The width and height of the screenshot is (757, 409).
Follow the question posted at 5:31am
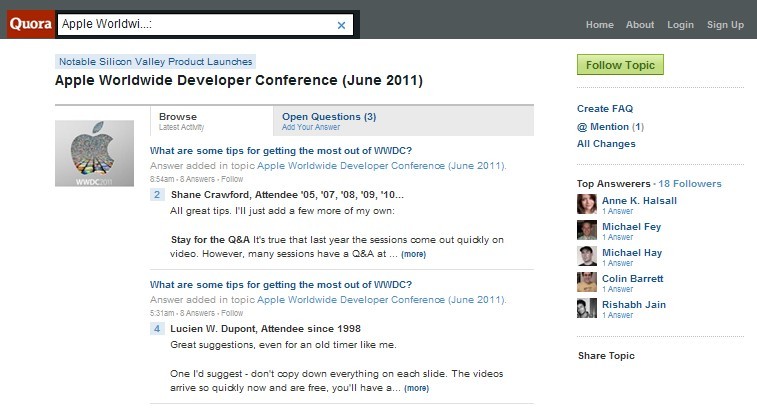point(232,313)
